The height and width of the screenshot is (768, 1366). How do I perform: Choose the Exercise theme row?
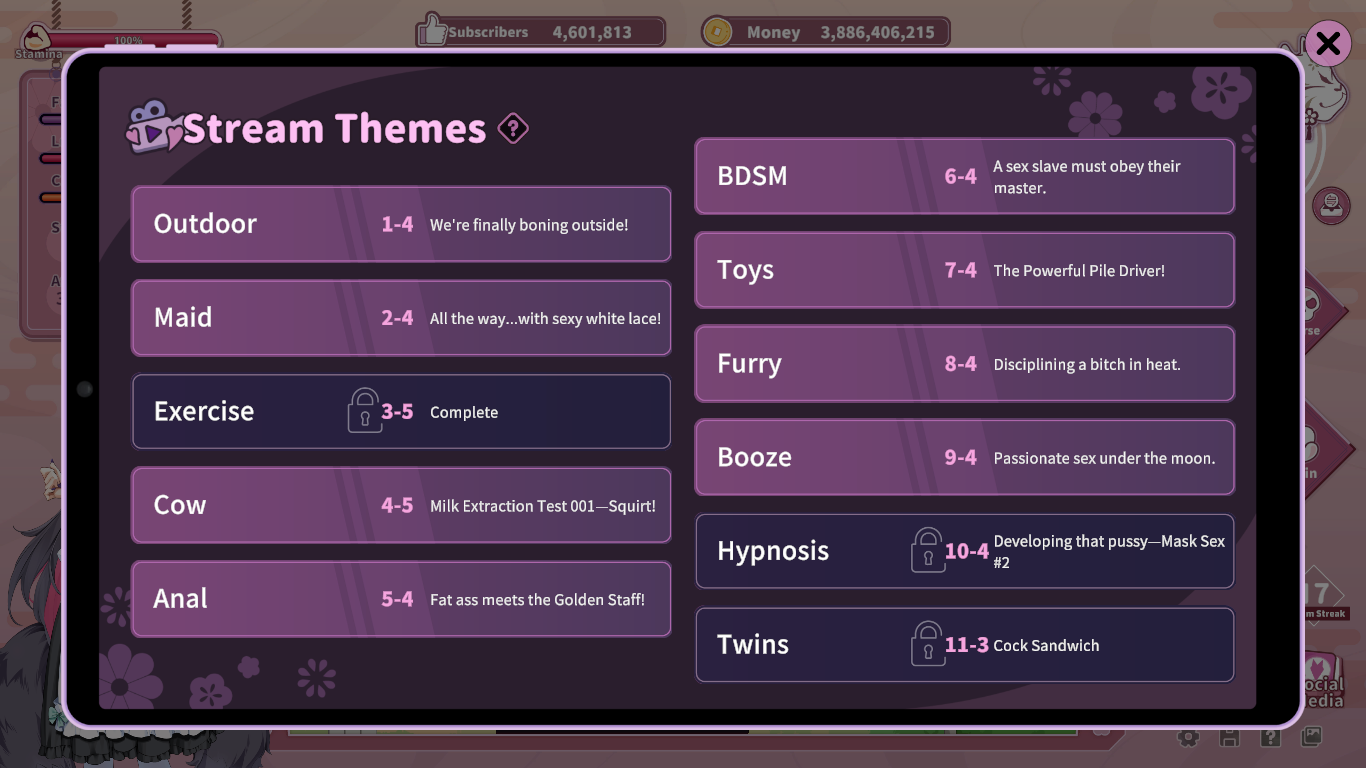point(401,412)
